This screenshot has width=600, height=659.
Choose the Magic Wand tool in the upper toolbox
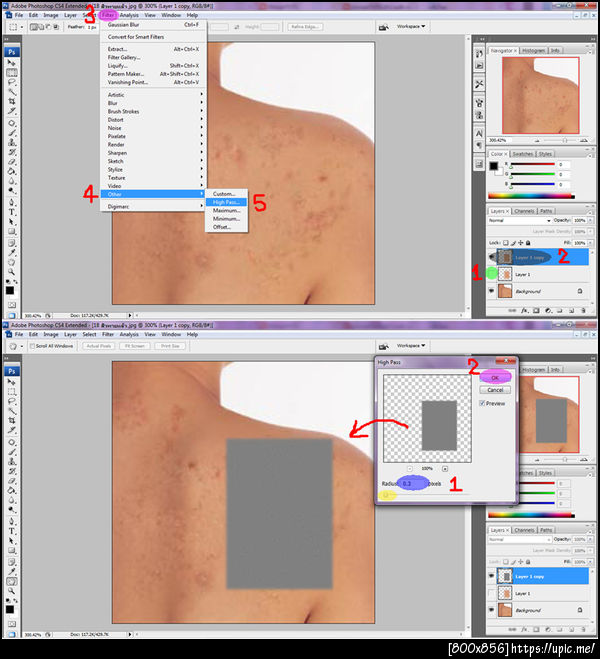pyautogui.click(x=11, y=92)
